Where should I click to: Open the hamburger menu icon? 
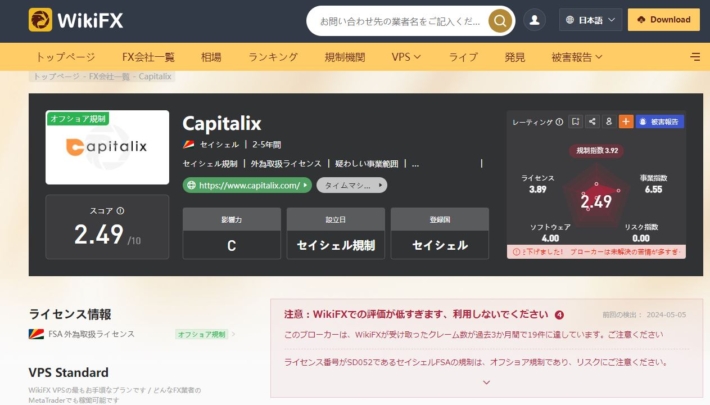coord(695,57)
